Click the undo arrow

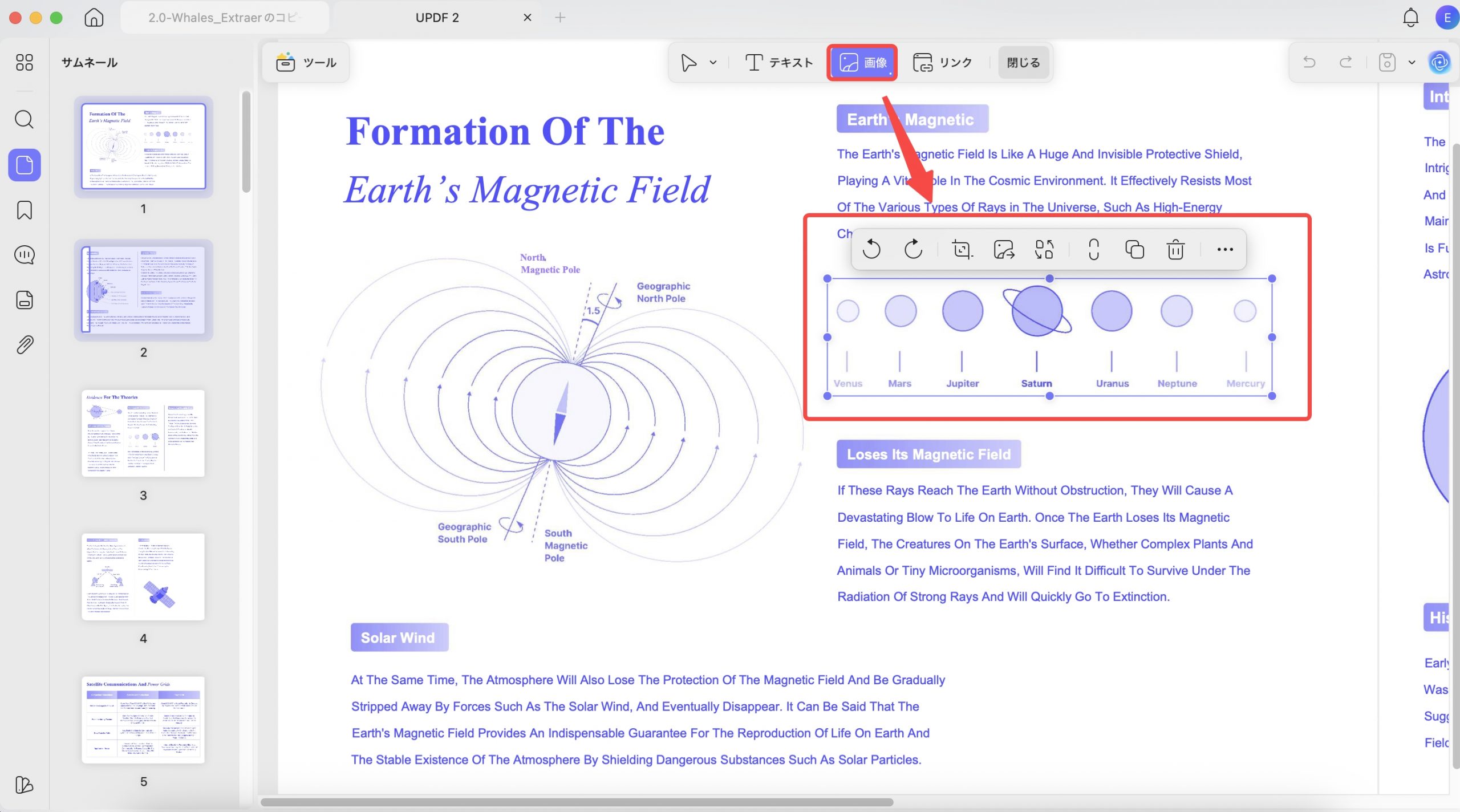pos(1309,62)
